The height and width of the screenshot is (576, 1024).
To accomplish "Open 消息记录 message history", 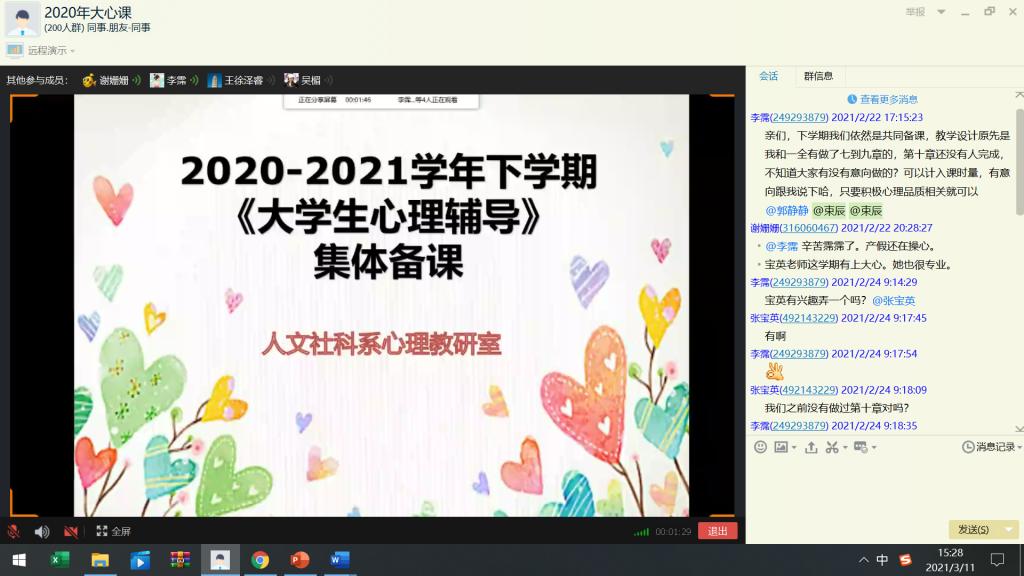I will tap(988, 447).
